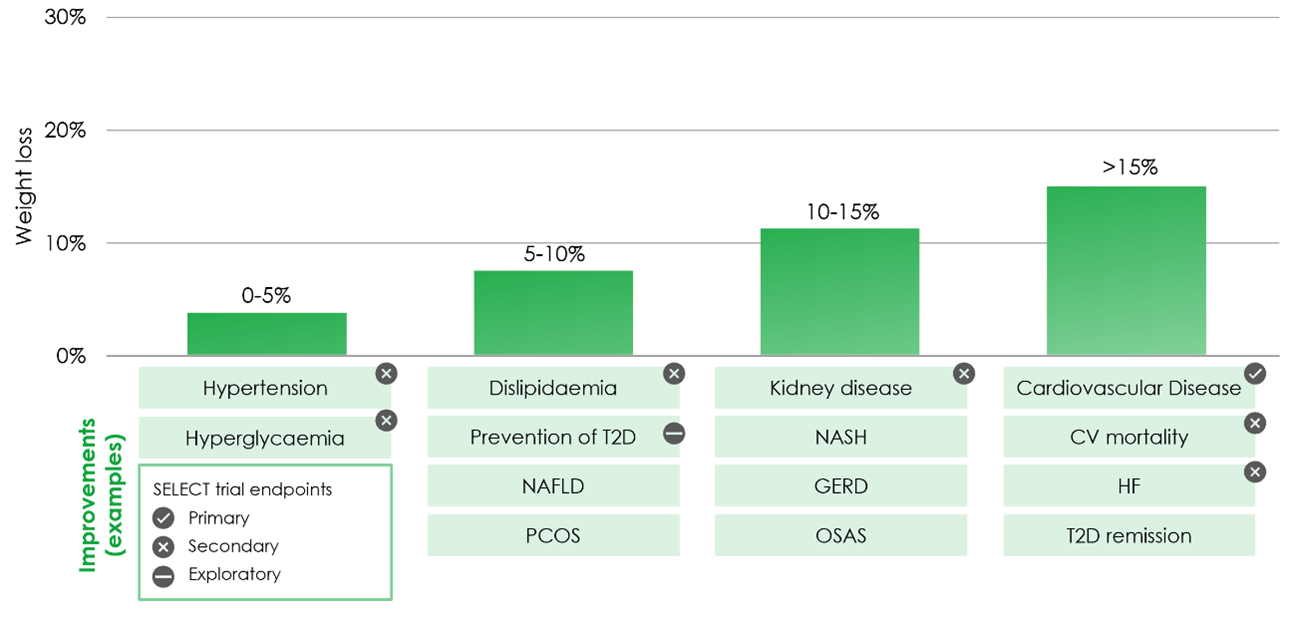Select the T2D remission box

point(1128,535)
